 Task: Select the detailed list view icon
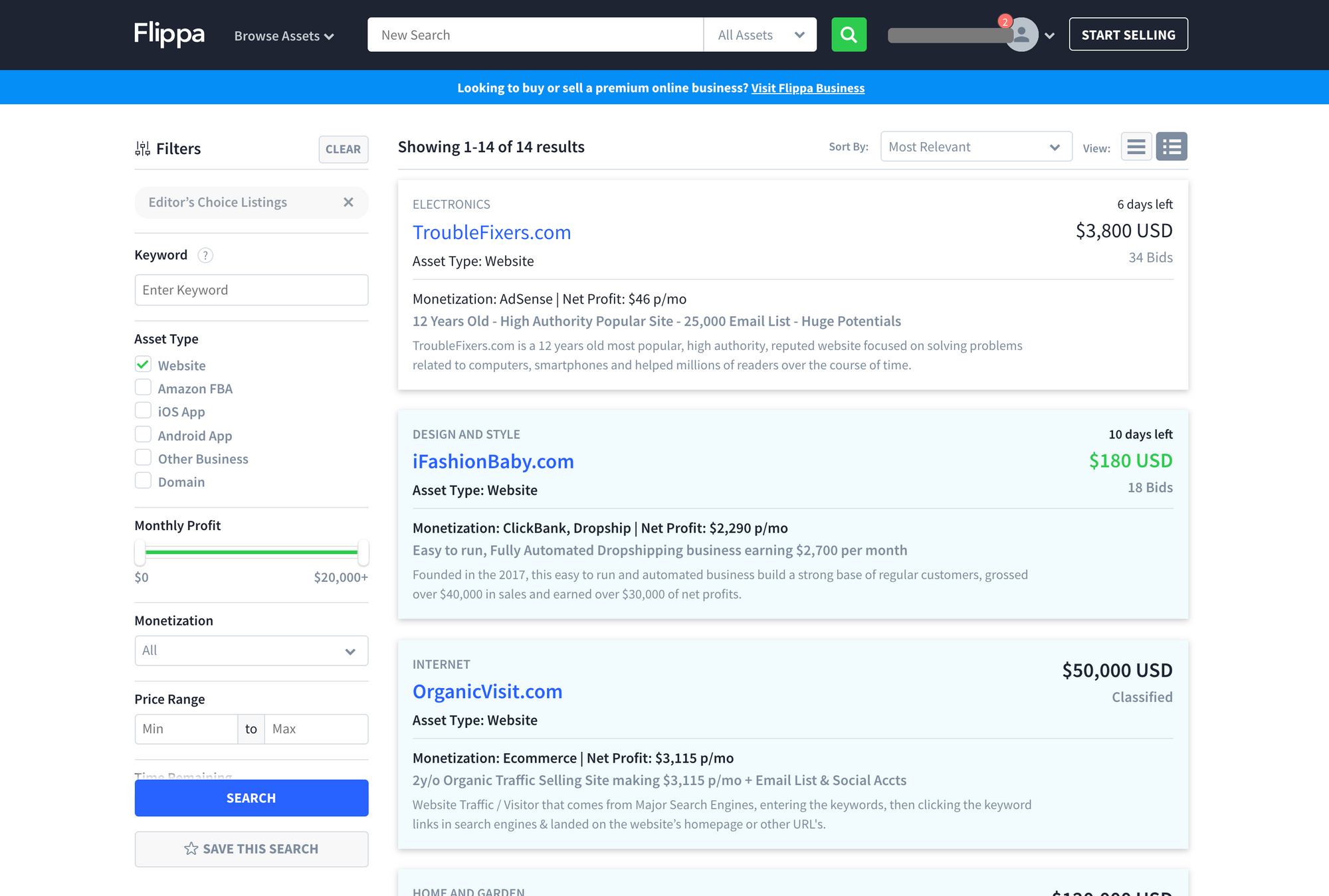pos(1172,147)
